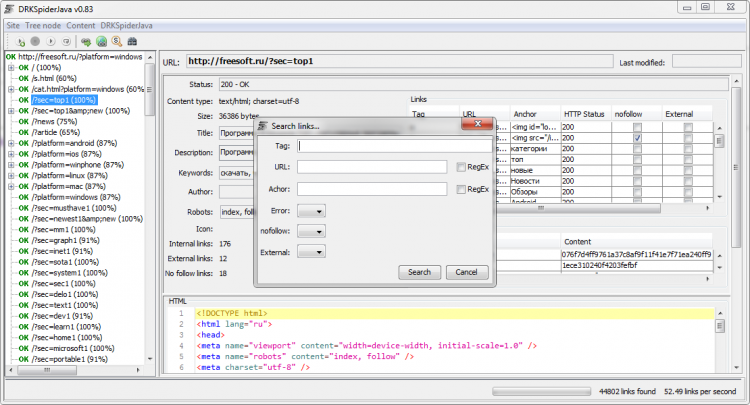Click the binoculars find toolbar icon

132,41
